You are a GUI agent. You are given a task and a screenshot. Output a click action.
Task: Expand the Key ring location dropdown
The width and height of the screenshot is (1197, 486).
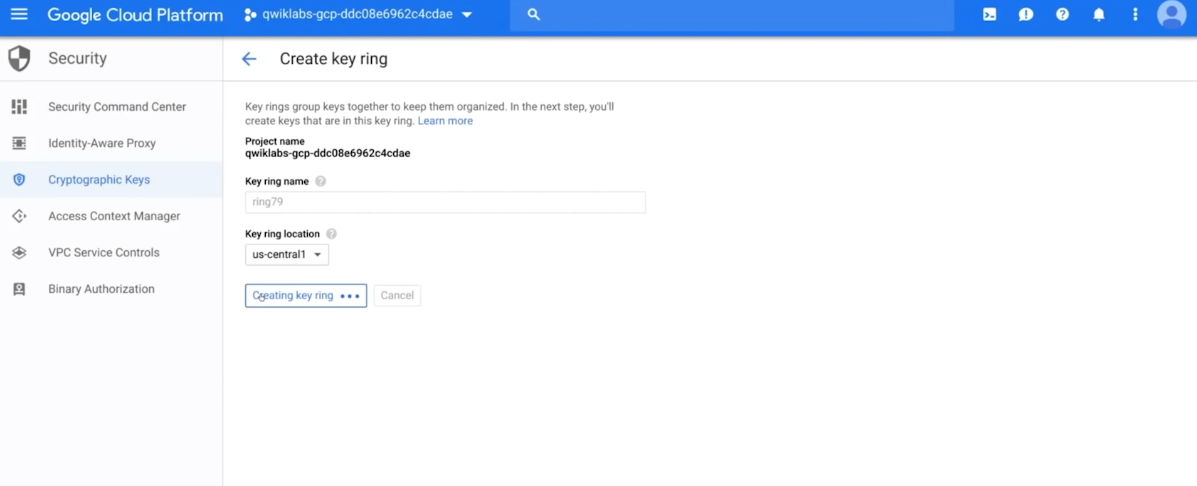tap(287, 255)
